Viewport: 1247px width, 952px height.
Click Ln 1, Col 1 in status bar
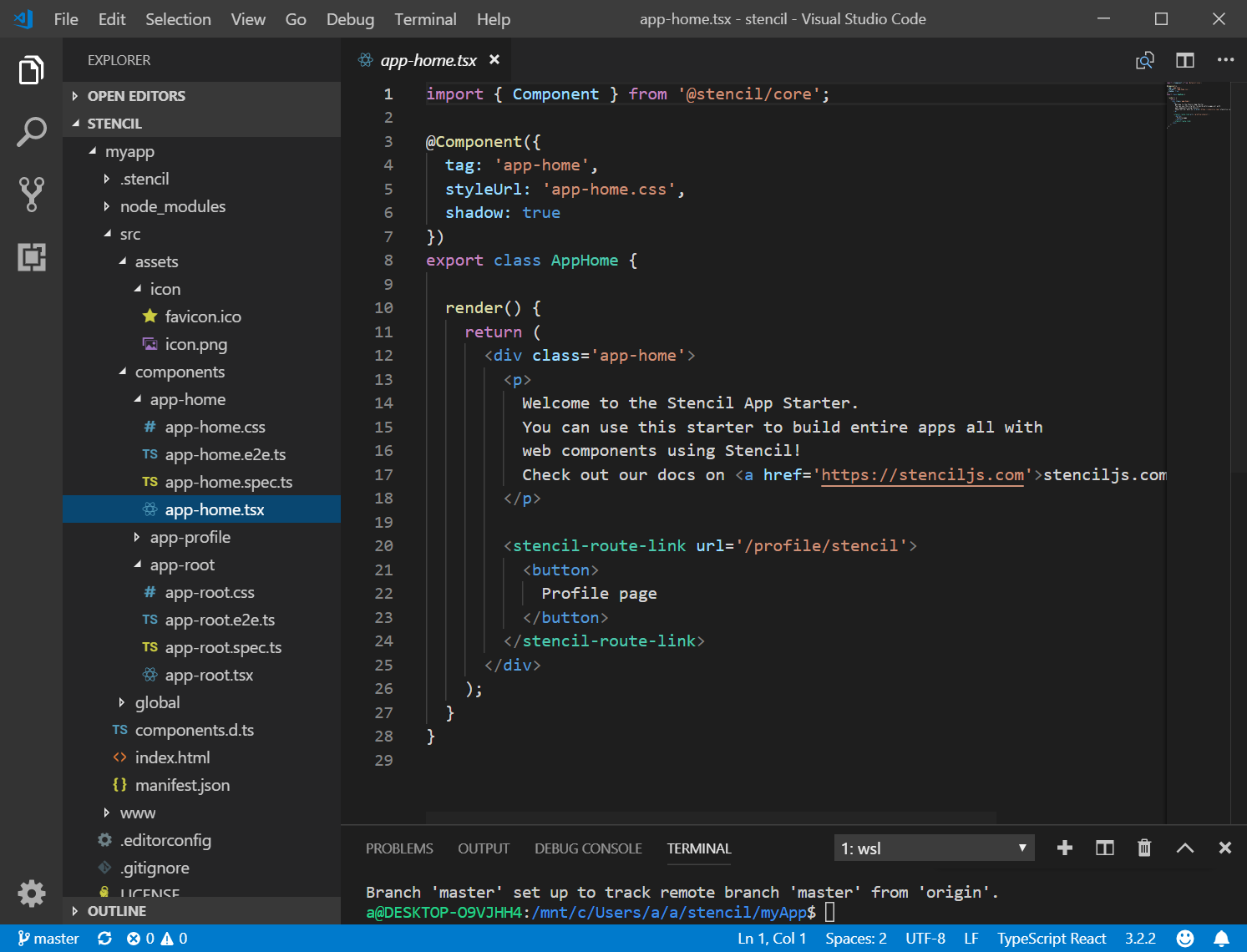pos(772,939)
